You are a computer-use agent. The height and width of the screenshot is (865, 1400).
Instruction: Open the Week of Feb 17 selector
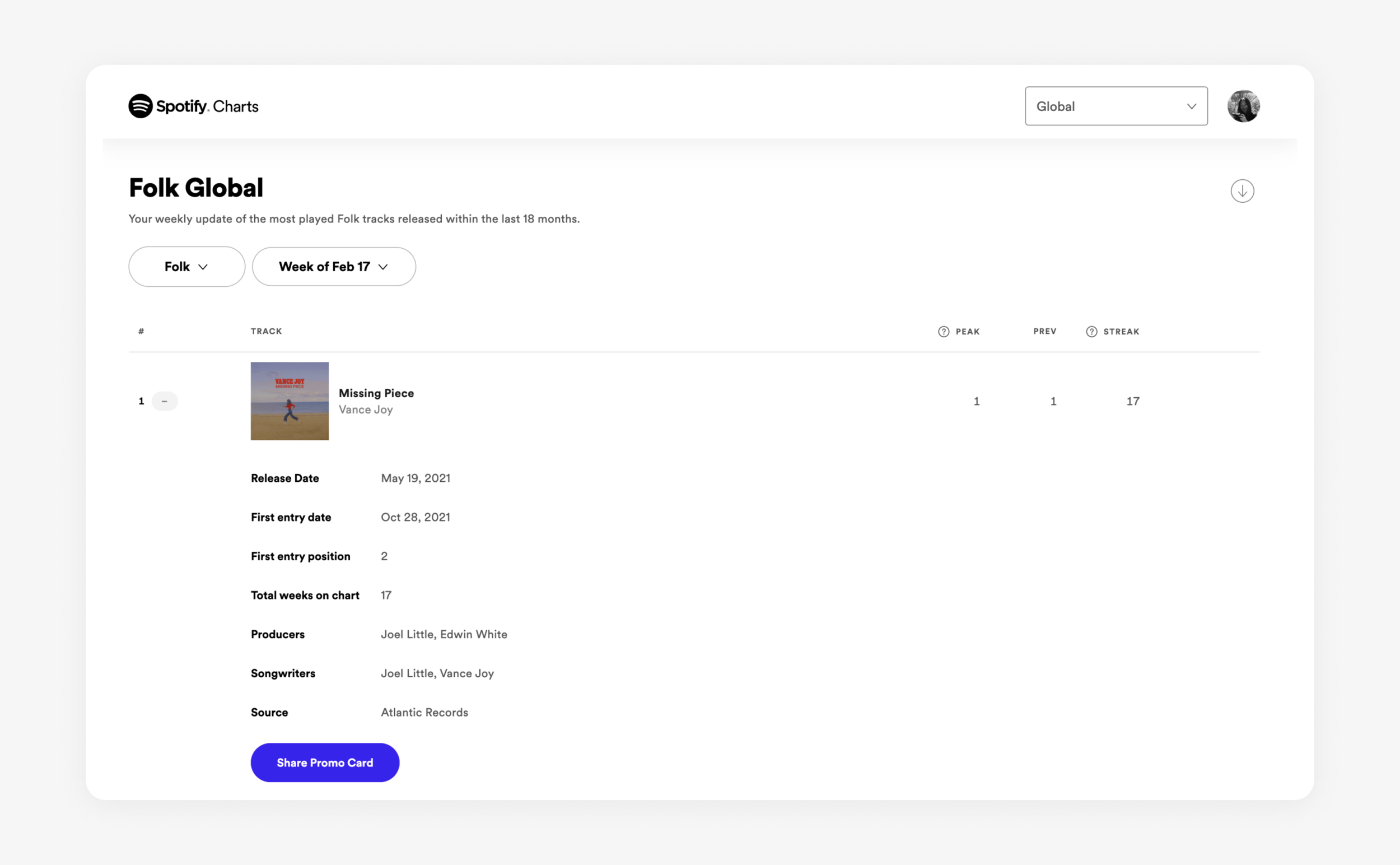click(333, 267)
